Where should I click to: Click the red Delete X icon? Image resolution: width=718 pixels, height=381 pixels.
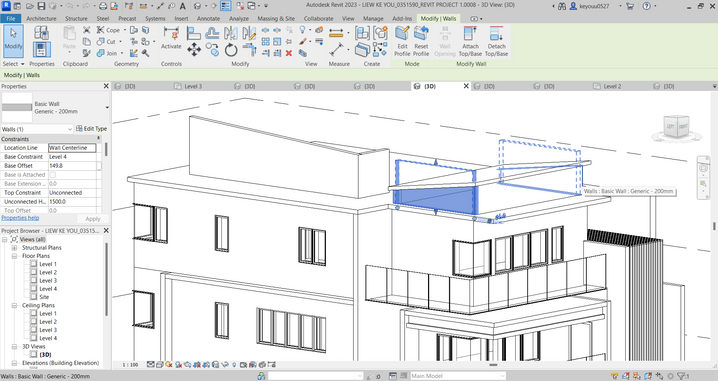point(289,53)
